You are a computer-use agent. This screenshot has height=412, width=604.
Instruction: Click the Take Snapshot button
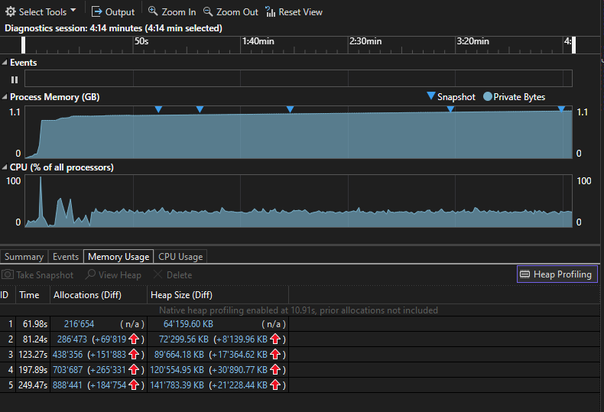(x=37, y=275)
